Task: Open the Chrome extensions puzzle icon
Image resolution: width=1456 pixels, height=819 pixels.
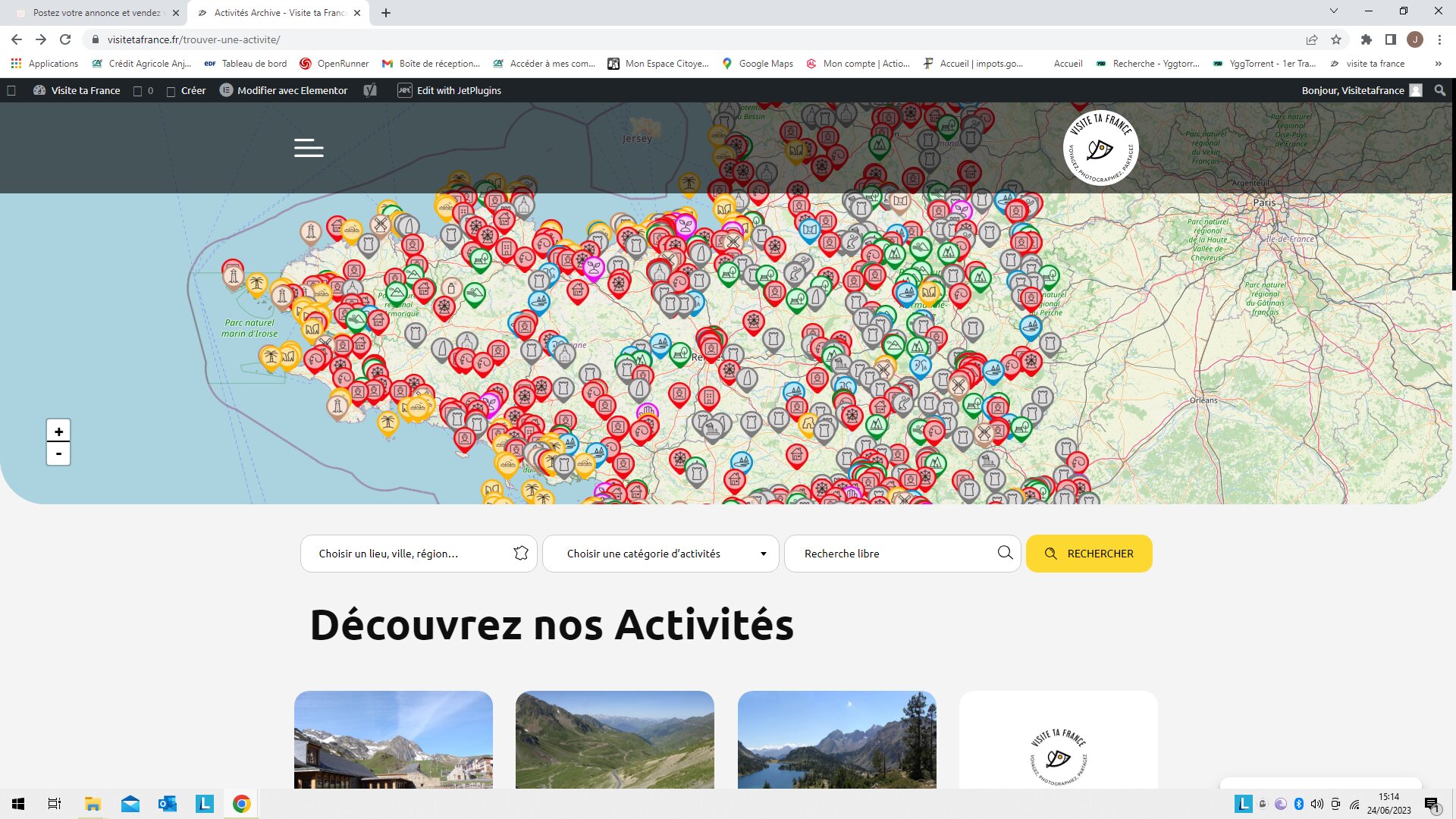Action: [1367, 39]
